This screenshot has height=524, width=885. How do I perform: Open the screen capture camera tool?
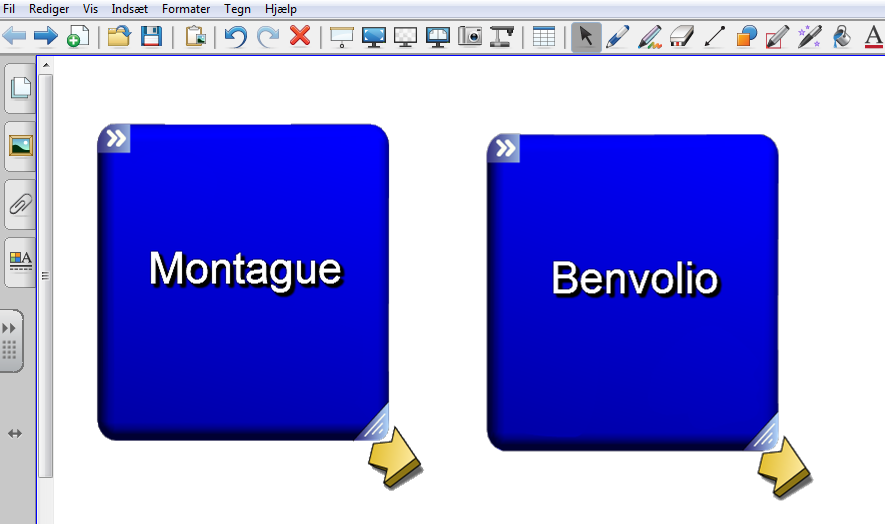pyautogui.click(x=470, y=37)
